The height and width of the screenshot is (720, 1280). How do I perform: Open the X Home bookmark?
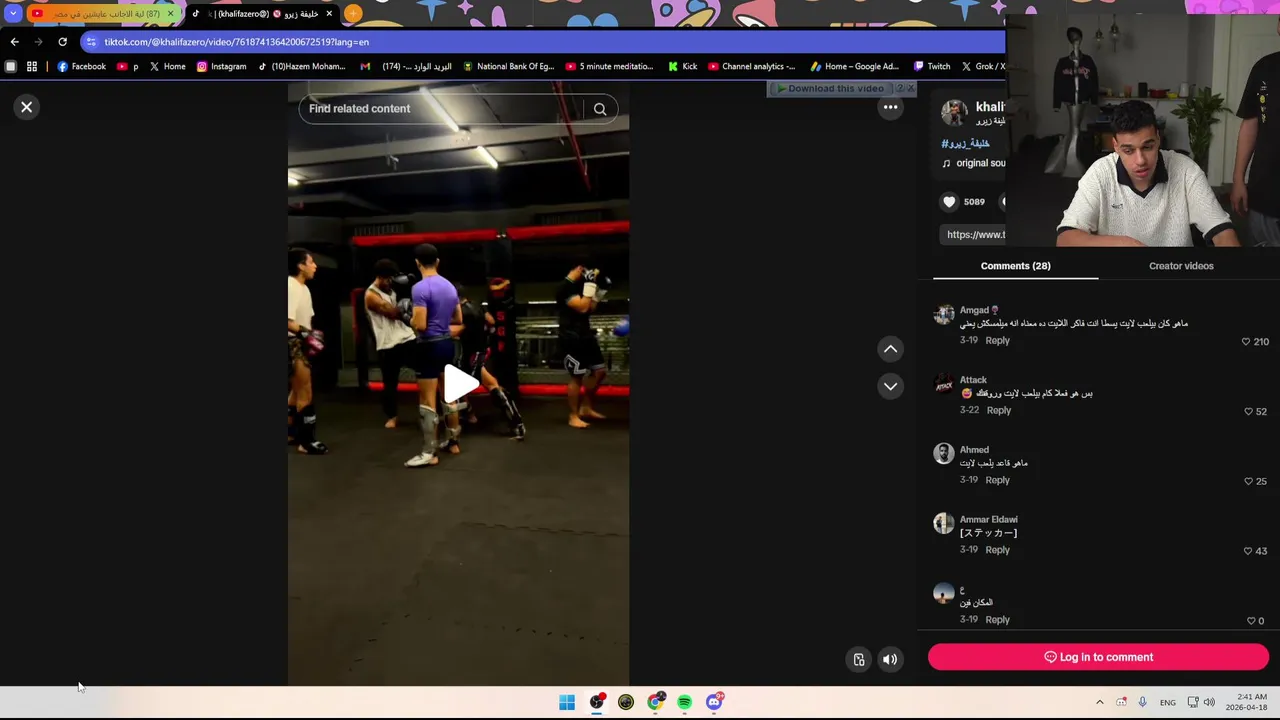tap(167, 67)
